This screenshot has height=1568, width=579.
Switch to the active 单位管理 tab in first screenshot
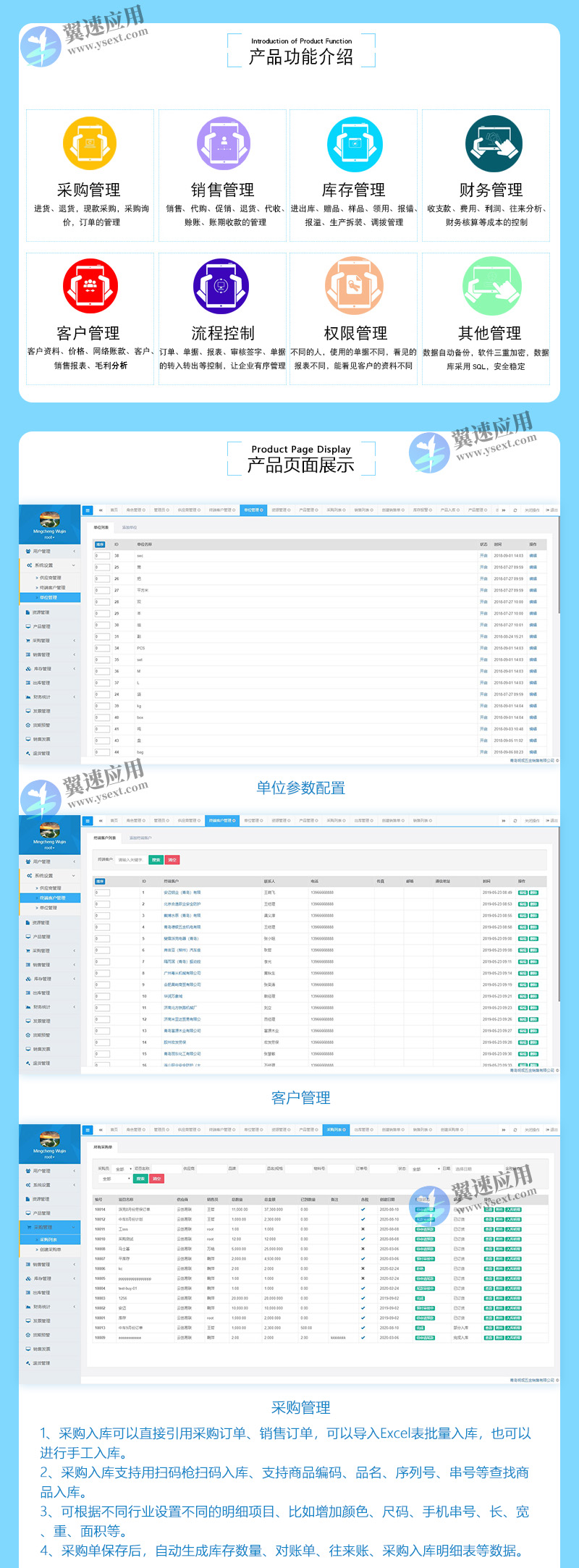click(x=253, y=510)
